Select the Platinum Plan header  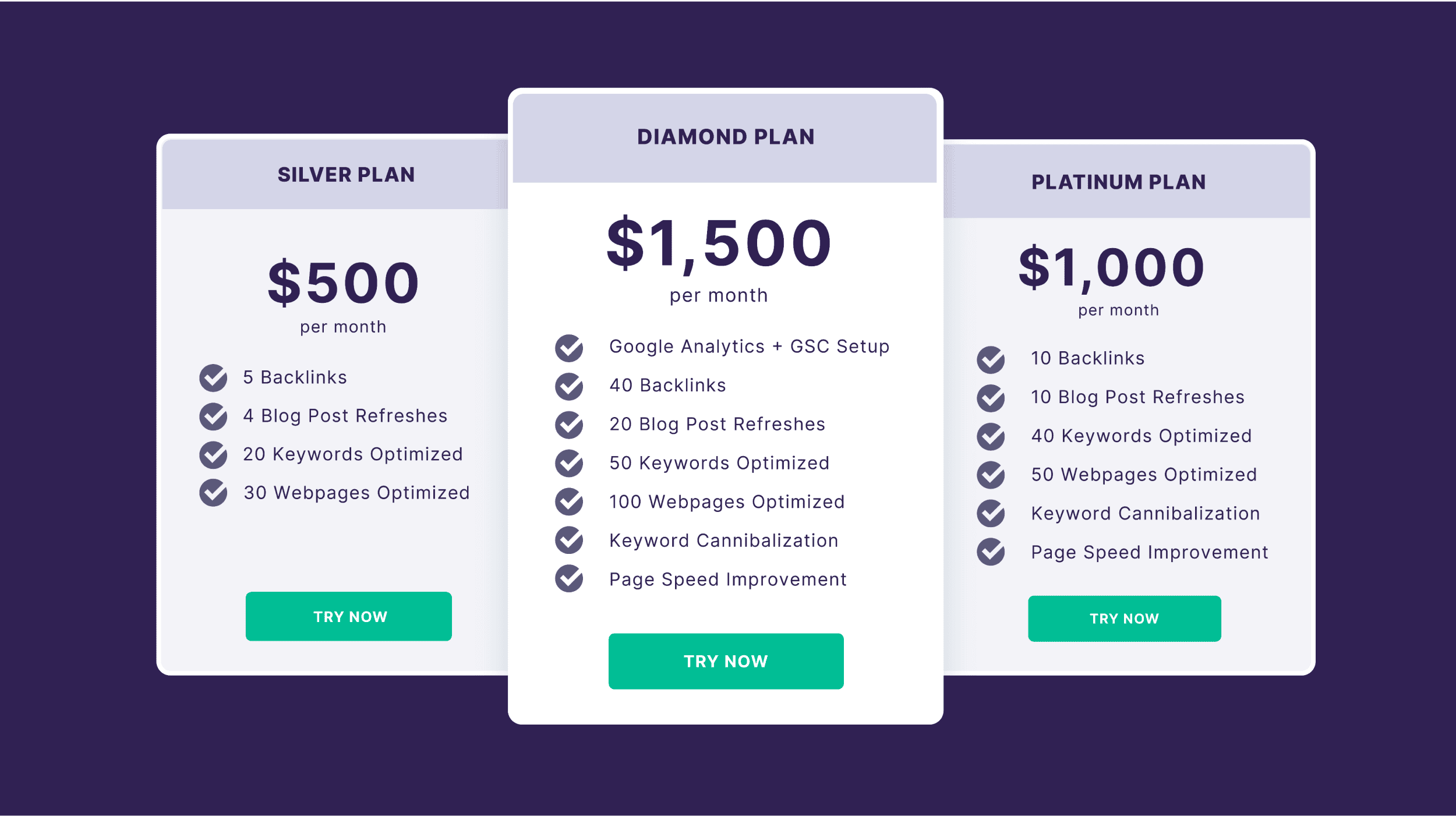[1119, 182]
